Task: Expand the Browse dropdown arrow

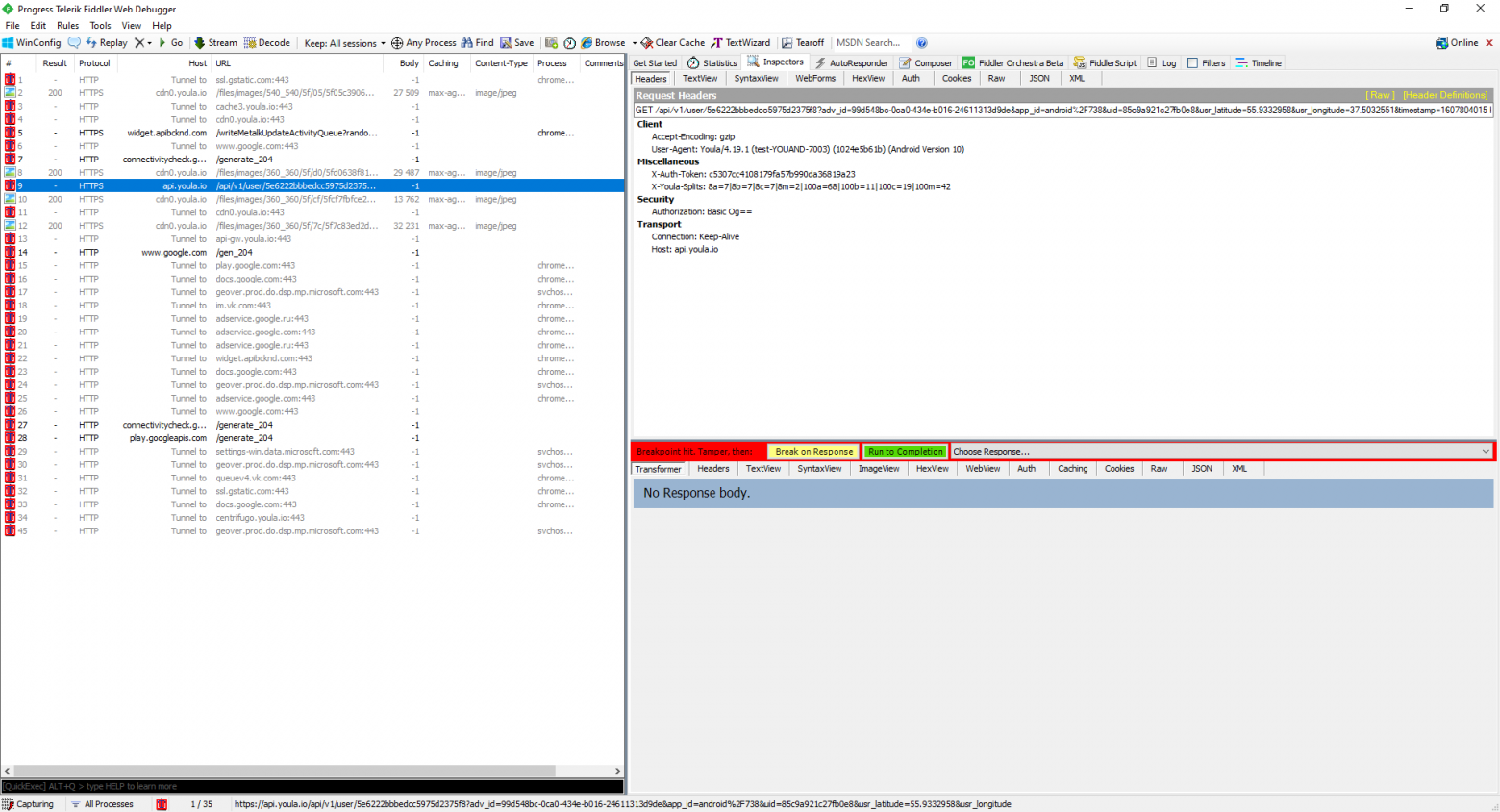Action: coord(635,43)
